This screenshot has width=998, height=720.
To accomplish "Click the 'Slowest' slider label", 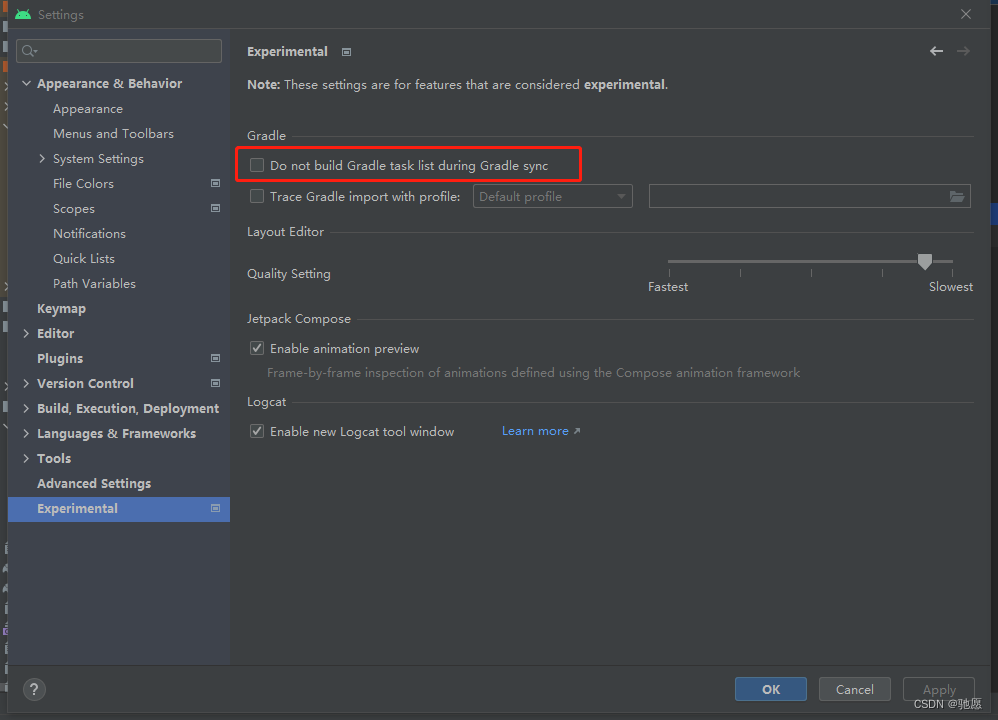I will tap(950, 287).
